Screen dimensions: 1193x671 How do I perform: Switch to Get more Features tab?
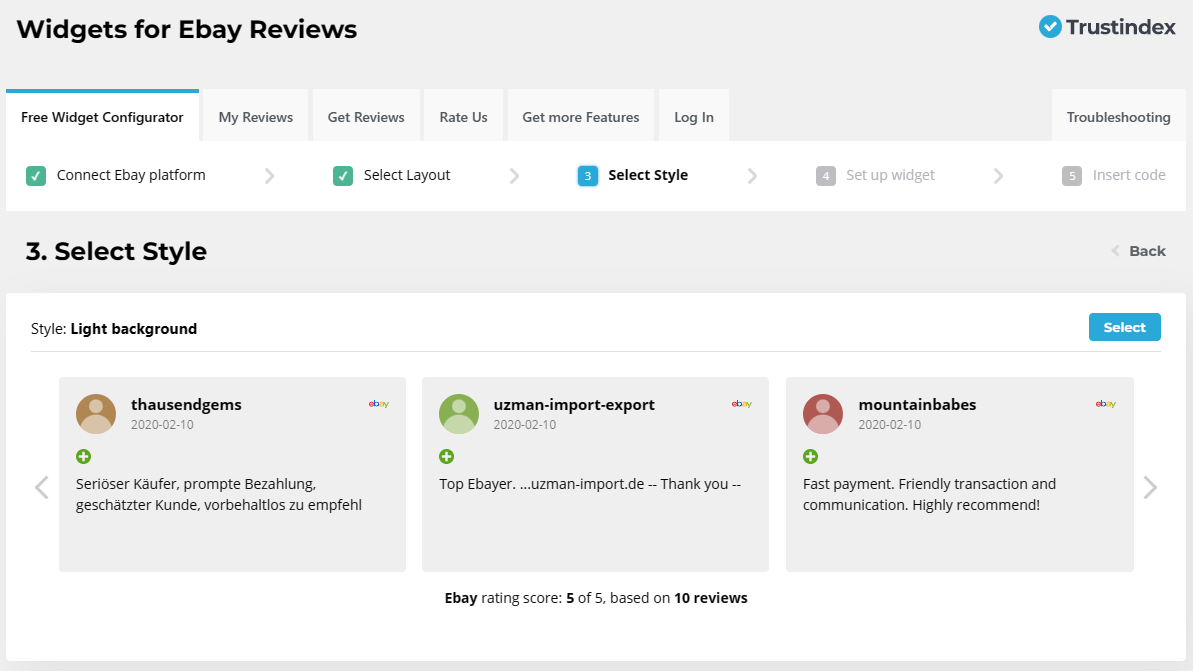coord(580,117)
